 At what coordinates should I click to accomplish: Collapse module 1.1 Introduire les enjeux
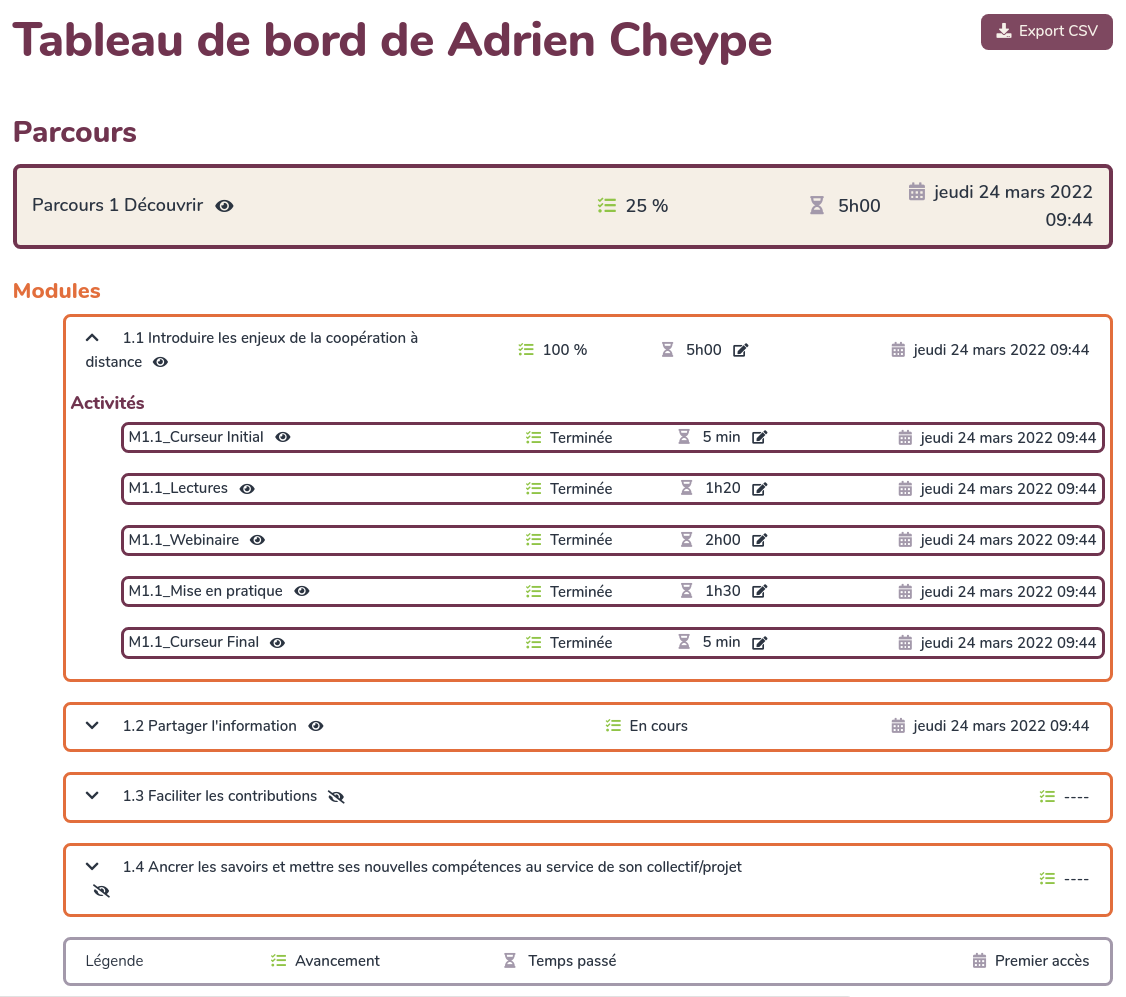click(92, 338)
